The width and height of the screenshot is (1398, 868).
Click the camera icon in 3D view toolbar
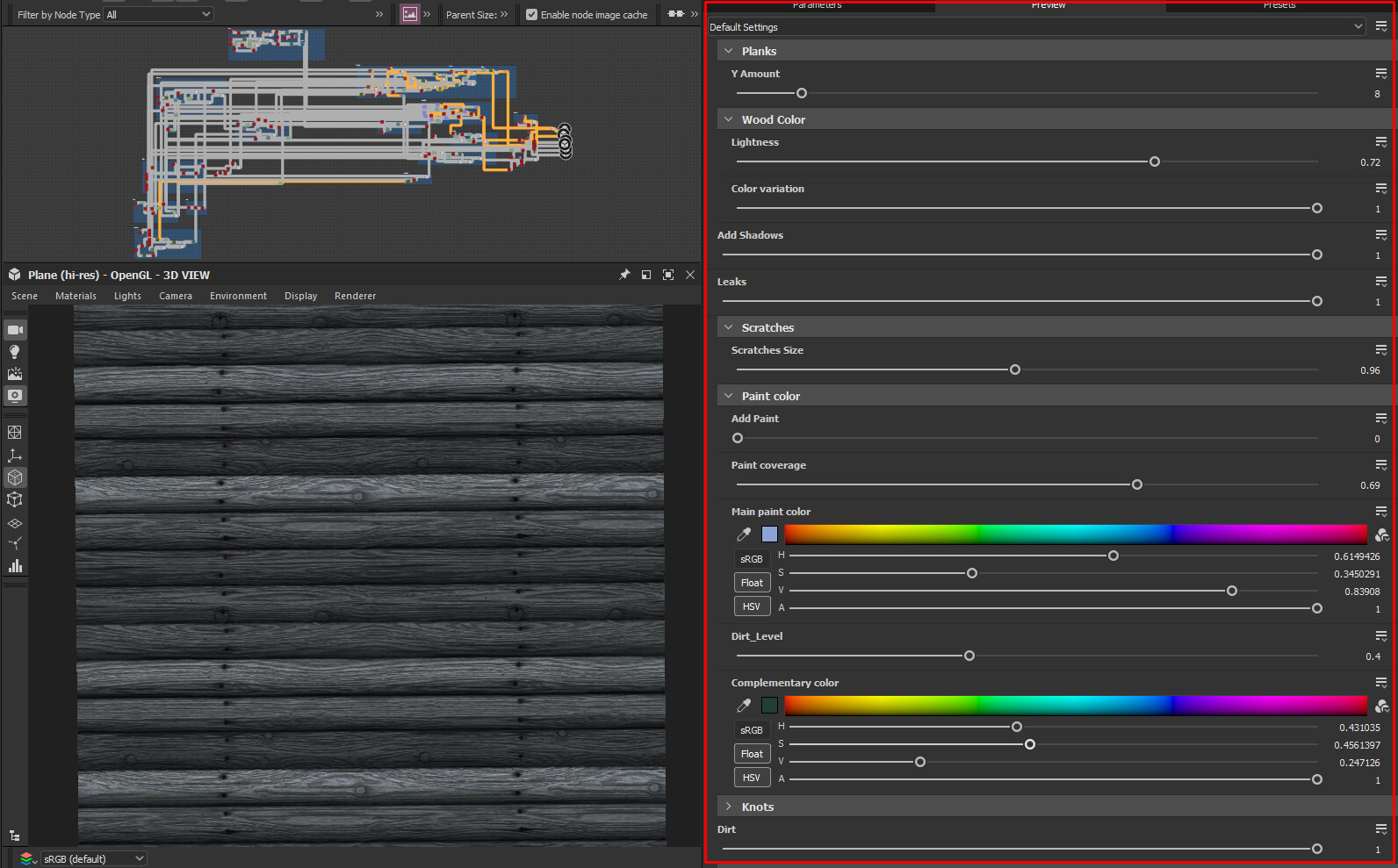coord(15,330)
